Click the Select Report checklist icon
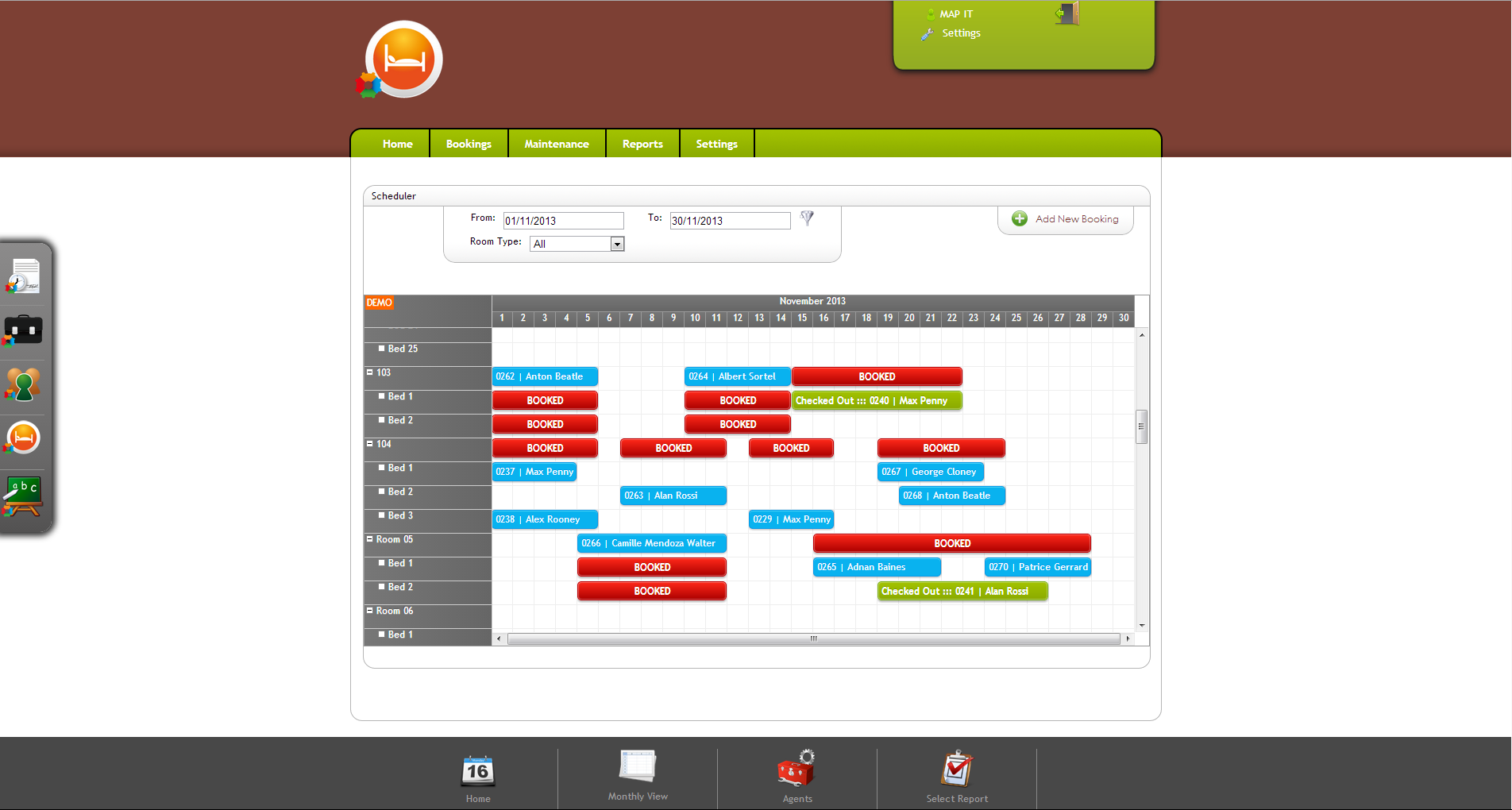 click(957, 768)
